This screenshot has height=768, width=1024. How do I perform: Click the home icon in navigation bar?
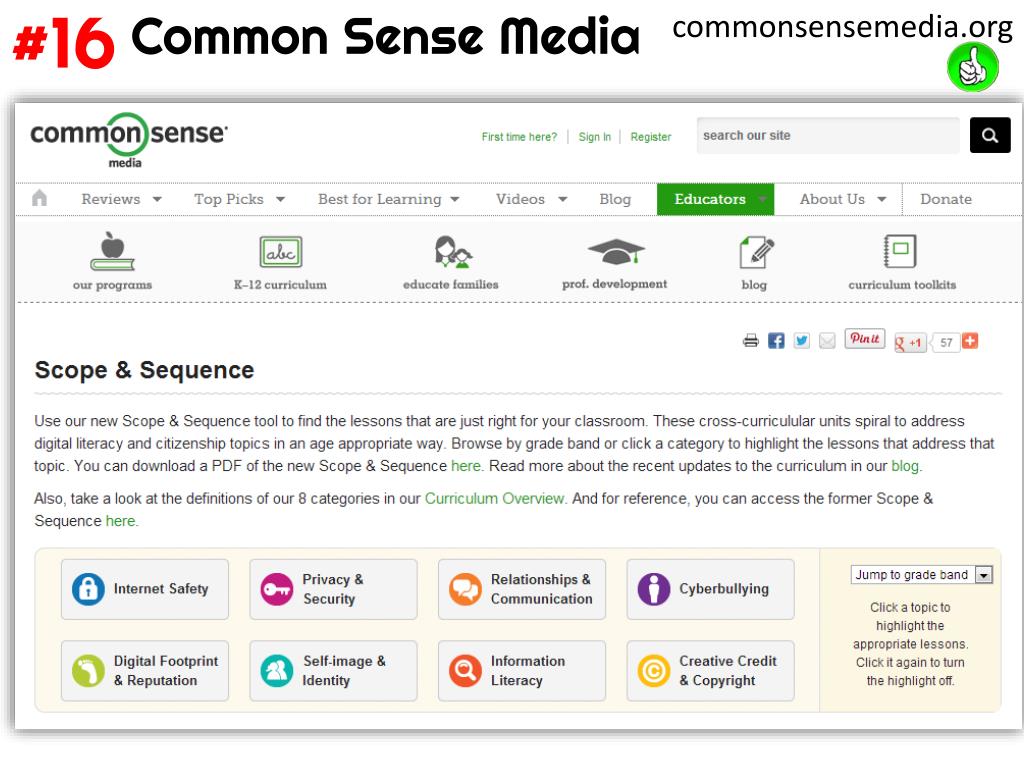(39, 198)
